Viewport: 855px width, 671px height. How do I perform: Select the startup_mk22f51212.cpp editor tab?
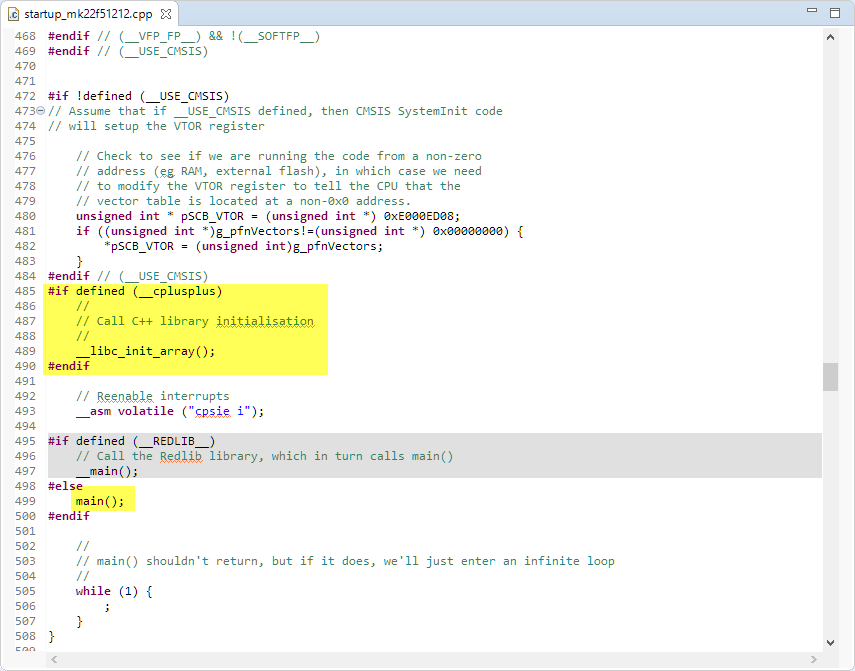click(x=89, y=14)
